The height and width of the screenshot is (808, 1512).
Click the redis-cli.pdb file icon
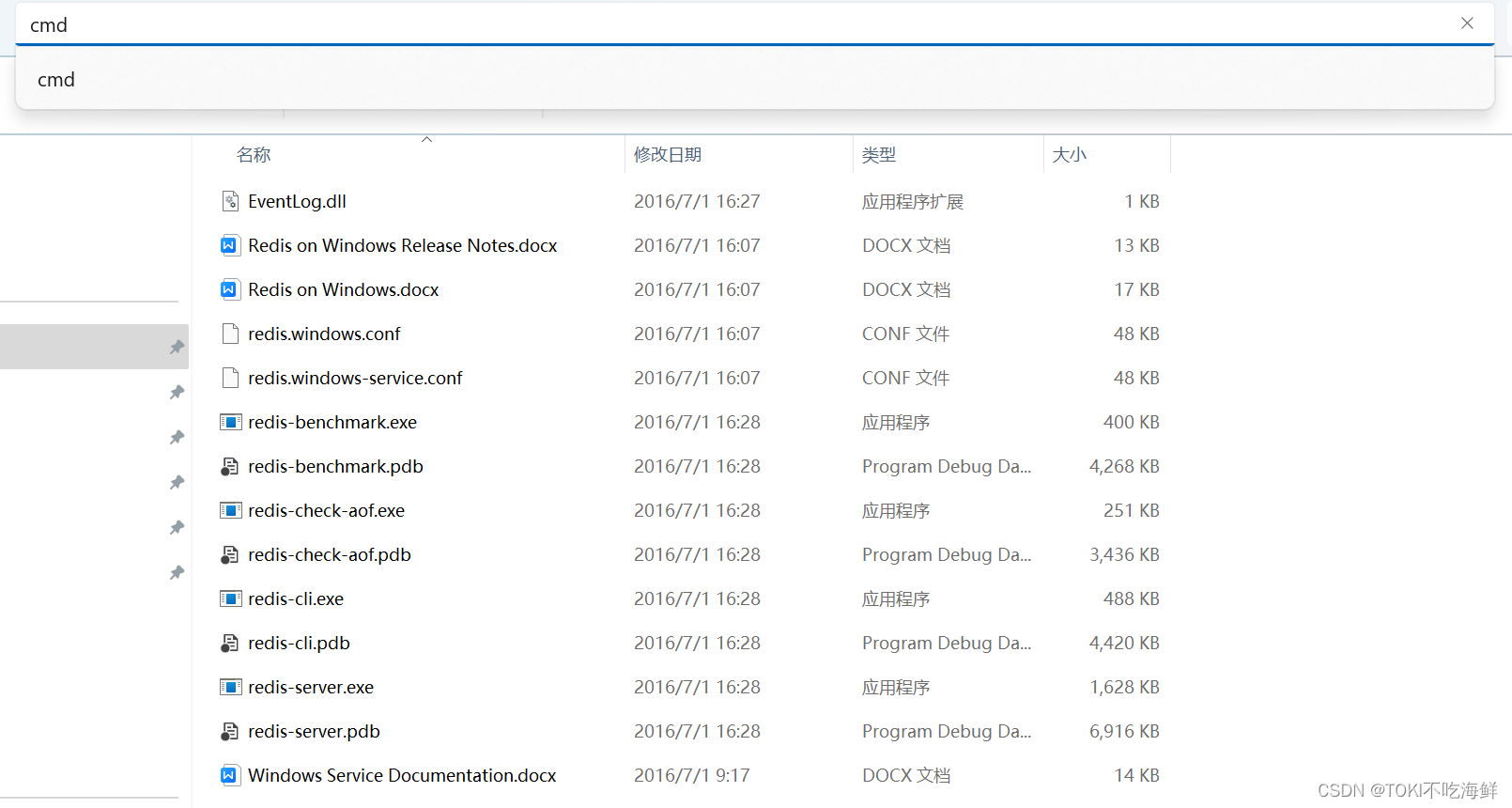(x=230, y=643)
